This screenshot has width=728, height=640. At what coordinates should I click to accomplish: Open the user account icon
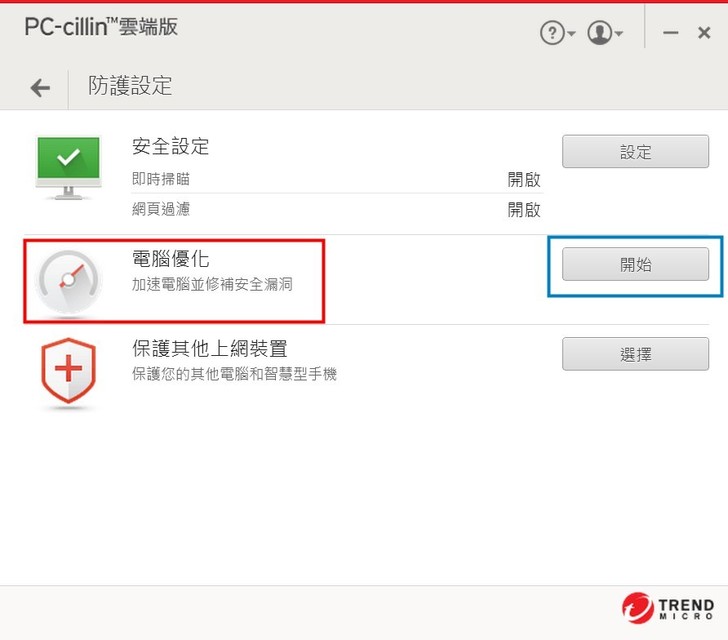(599, 33)
